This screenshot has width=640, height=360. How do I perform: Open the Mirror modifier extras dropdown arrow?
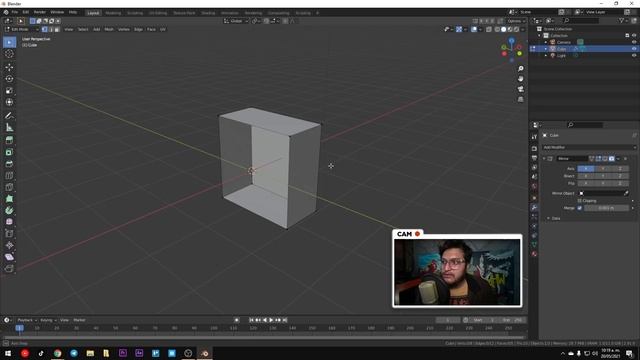coord(618,158)
